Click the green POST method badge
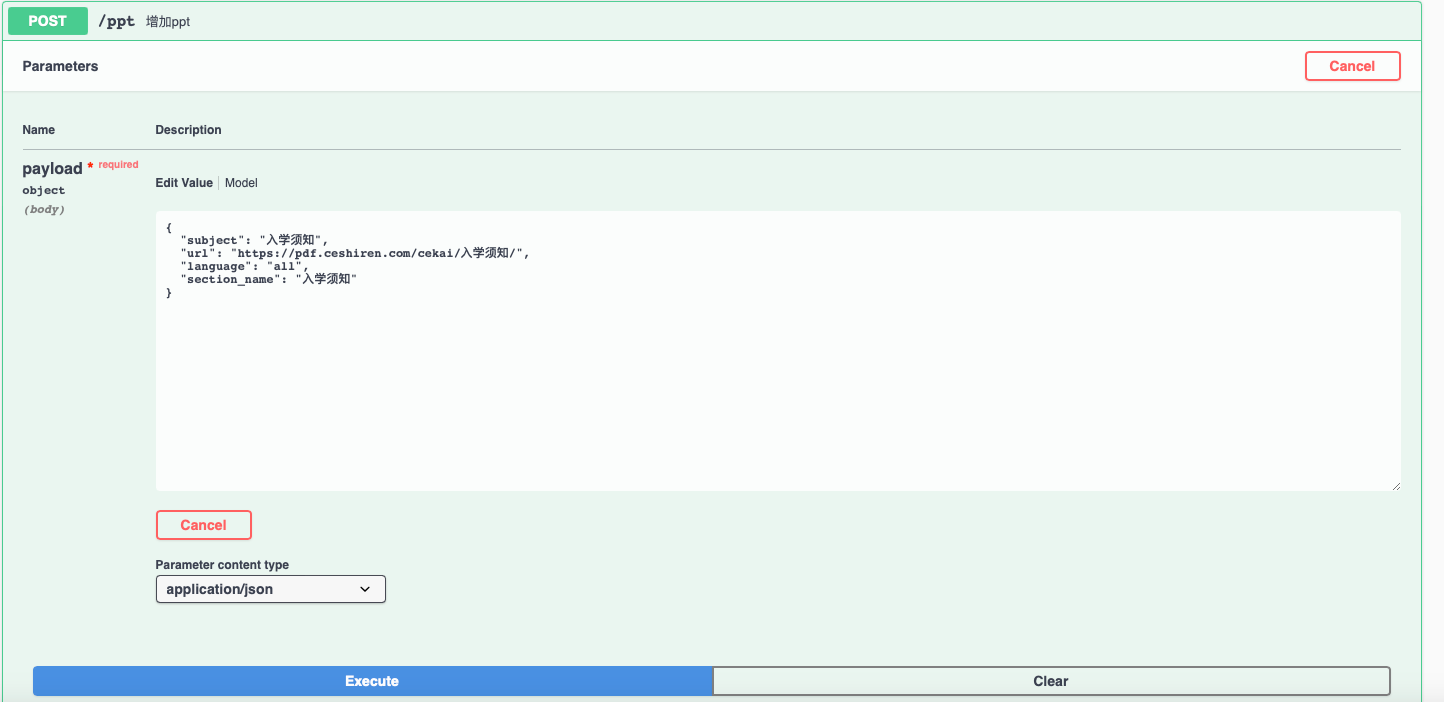 [x=47, y=21]
